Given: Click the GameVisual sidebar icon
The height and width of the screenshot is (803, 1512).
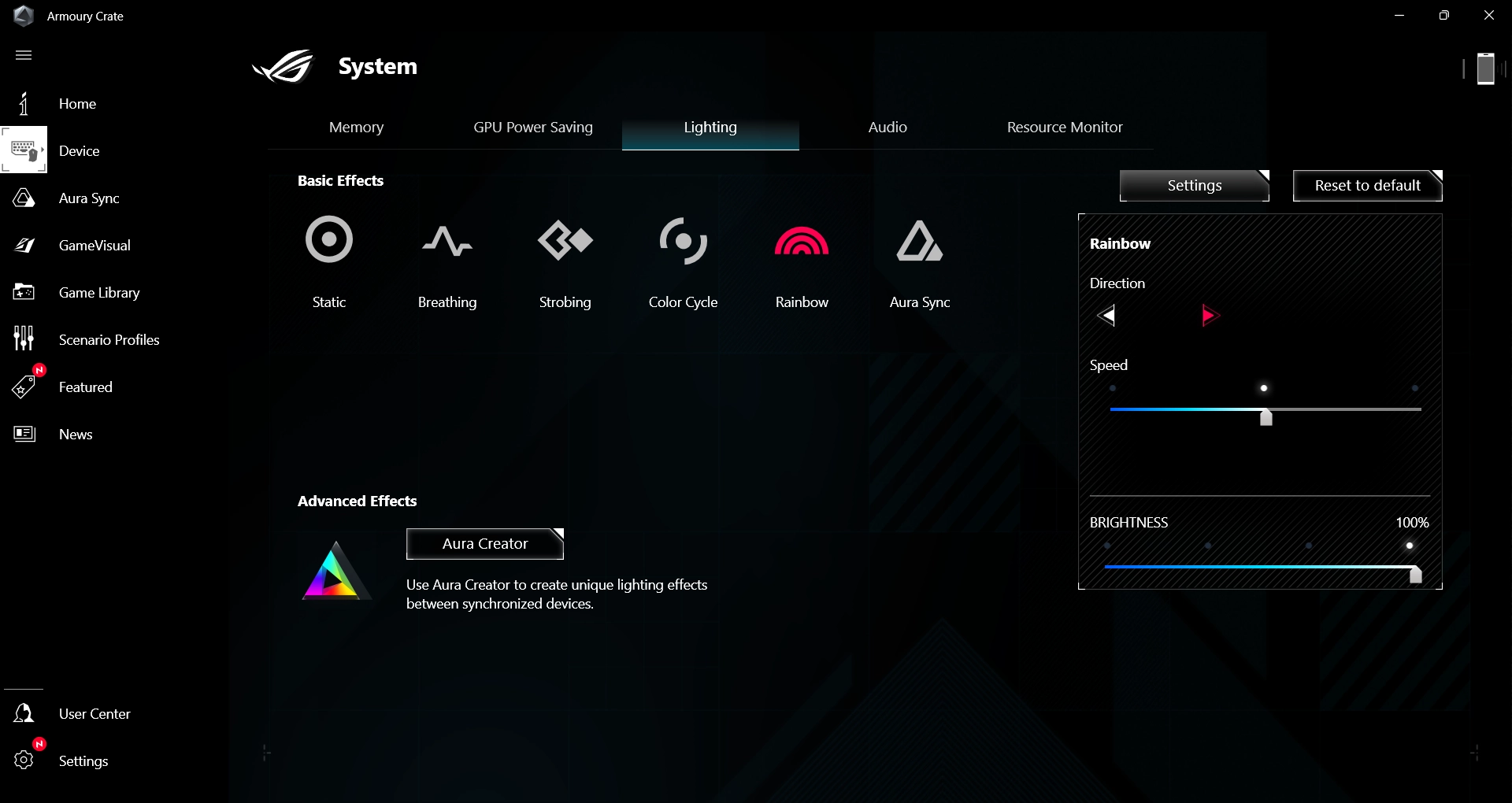Looking at the screenshot, I should pyautogui.click(x=24, y=245).
